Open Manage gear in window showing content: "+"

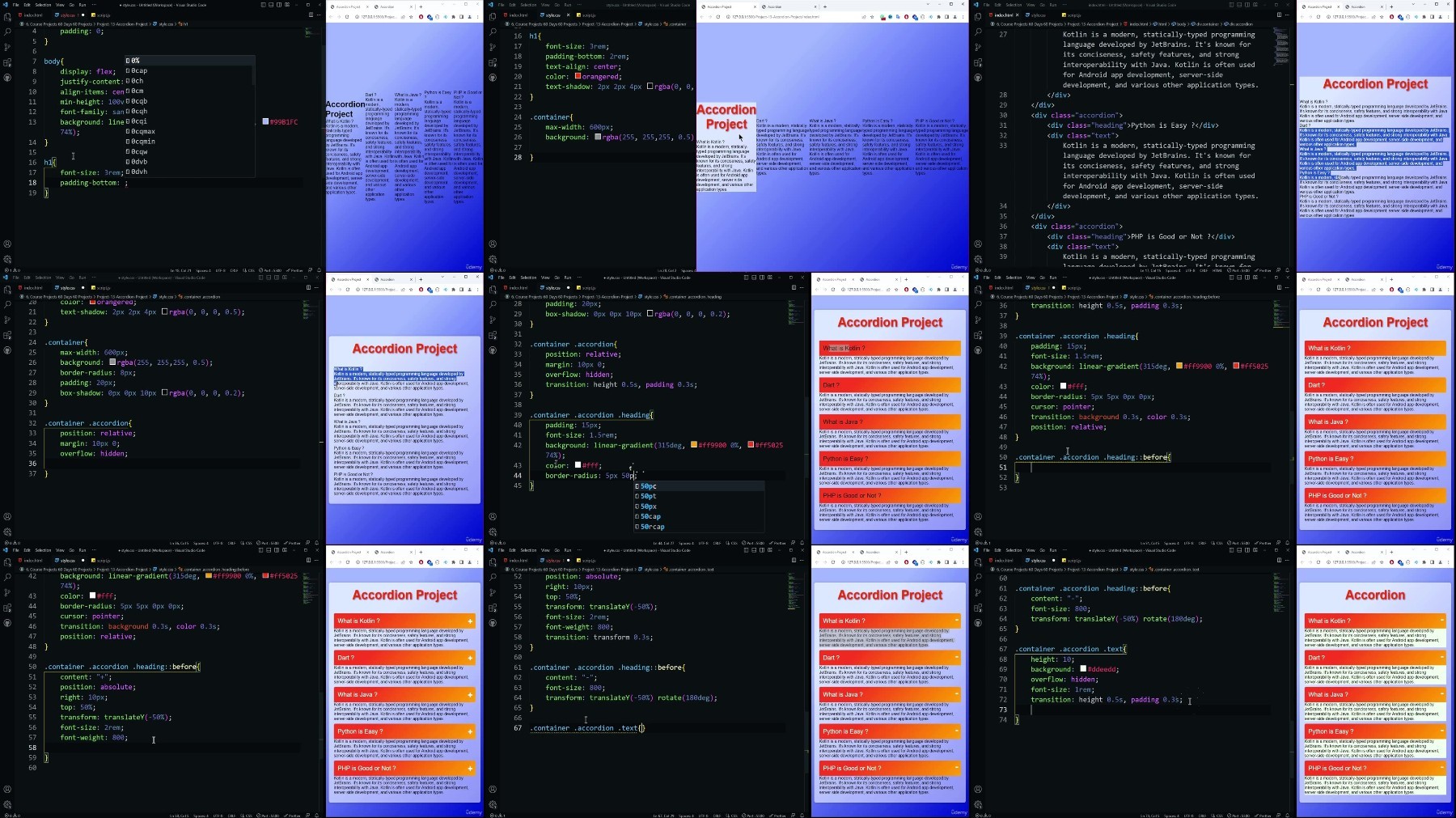7,805
